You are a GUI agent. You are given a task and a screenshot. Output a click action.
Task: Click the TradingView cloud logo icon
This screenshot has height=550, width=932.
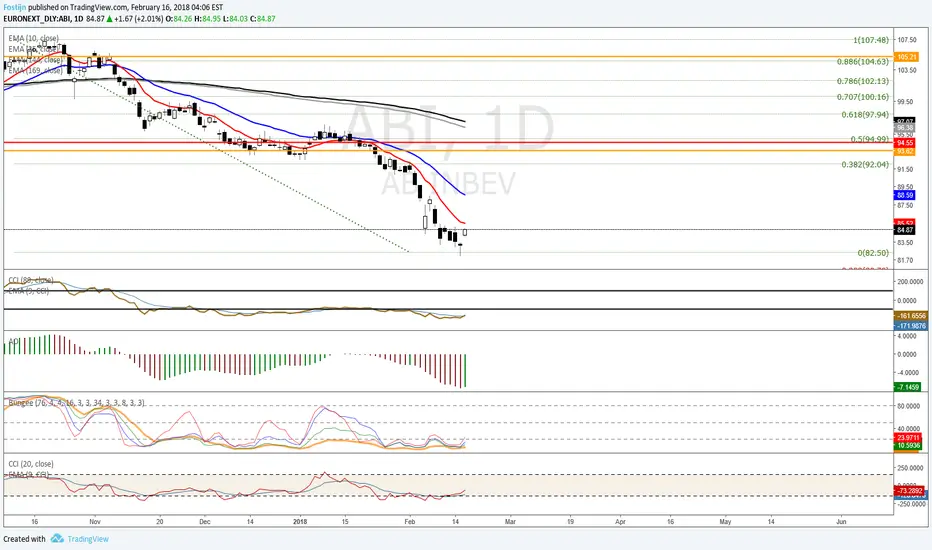pyautogui.click(x=57, y=539)
